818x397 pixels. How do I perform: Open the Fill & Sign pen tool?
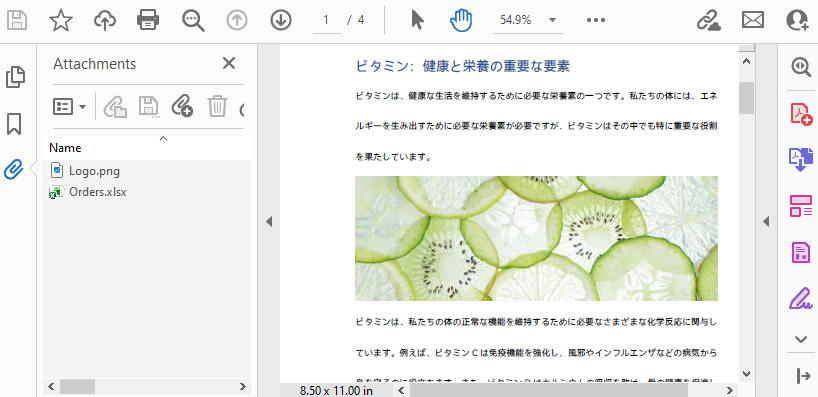pos(801,298)
